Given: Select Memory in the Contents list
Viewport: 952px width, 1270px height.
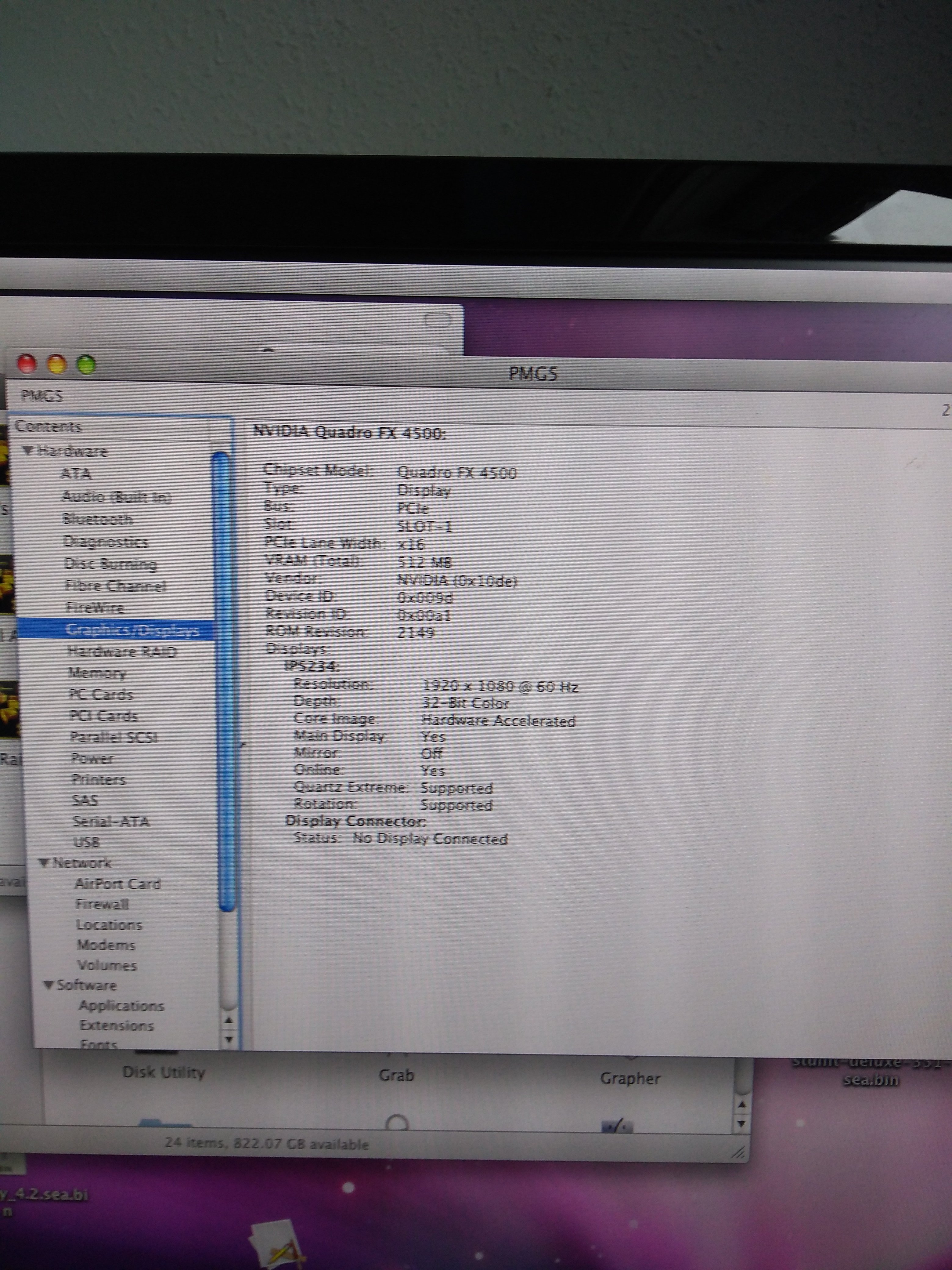Looking at the screenshot, I should [x=96, y=673].
